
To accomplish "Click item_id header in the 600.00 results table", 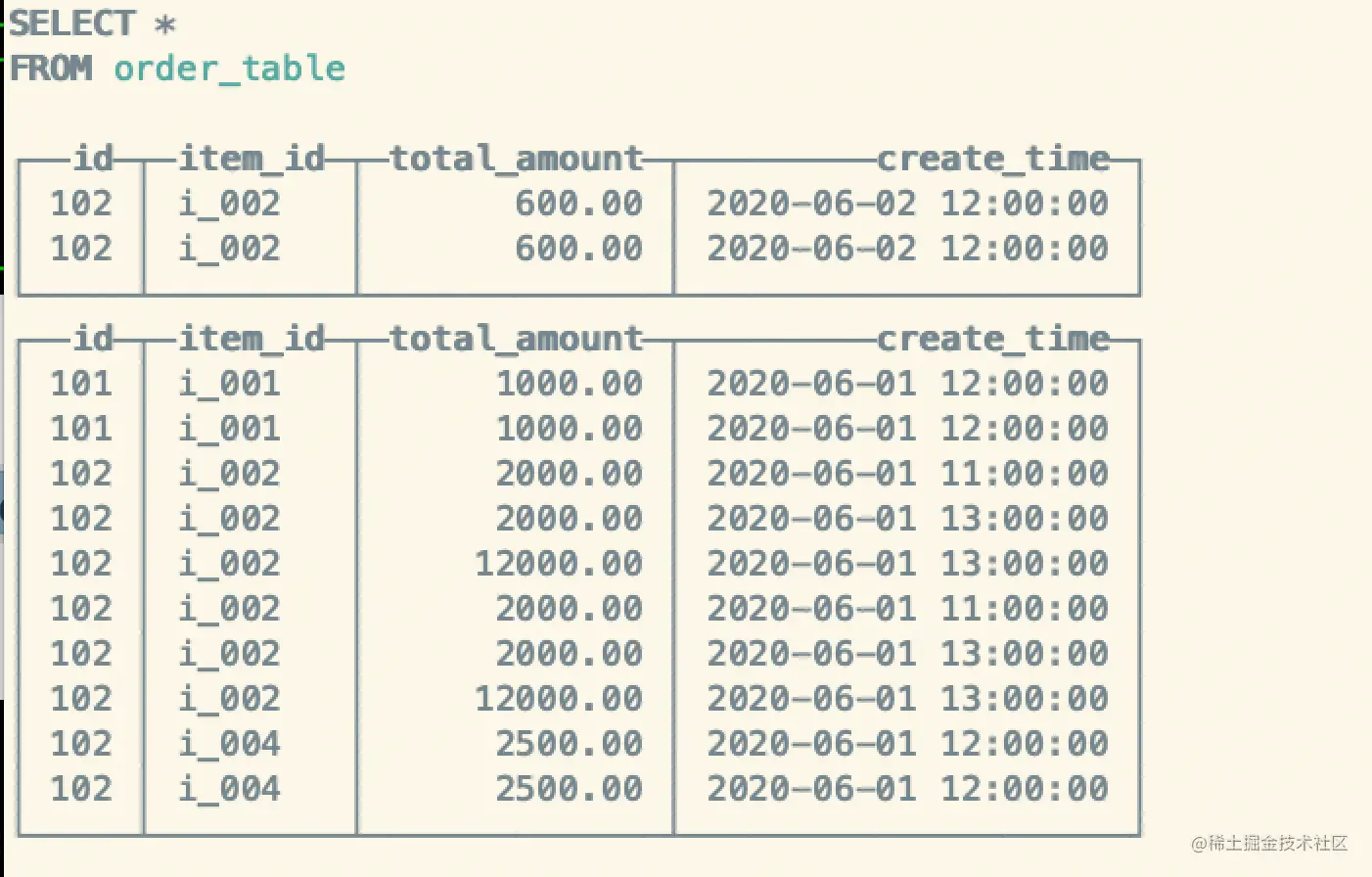I will [x=252, y=159].
